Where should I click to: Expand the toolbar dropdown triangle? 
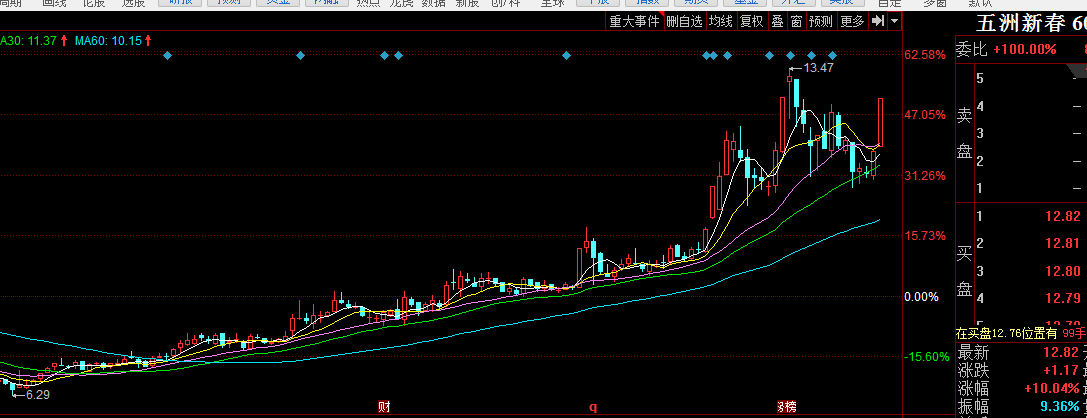pyautogui.click(x=894, y=21)
